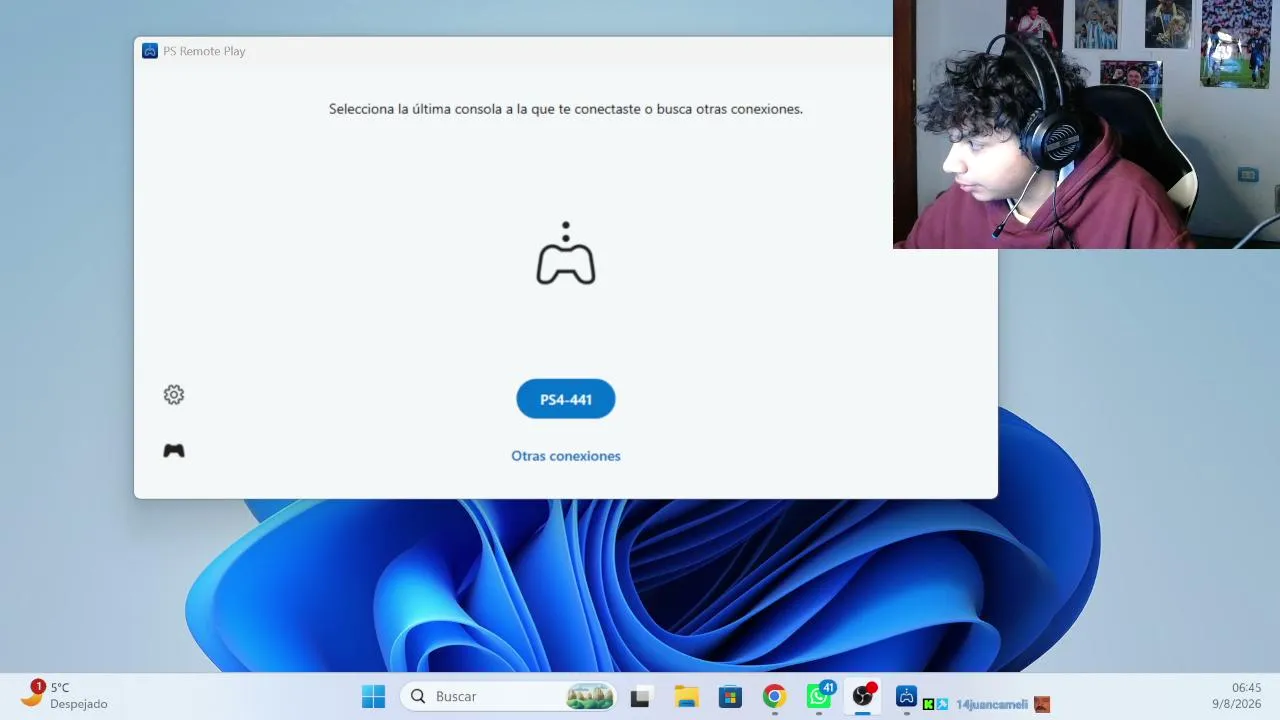Viewport: 1280px width, 720px height.
Task: Open Task View on the taskbar
Action: coord(640,696)
